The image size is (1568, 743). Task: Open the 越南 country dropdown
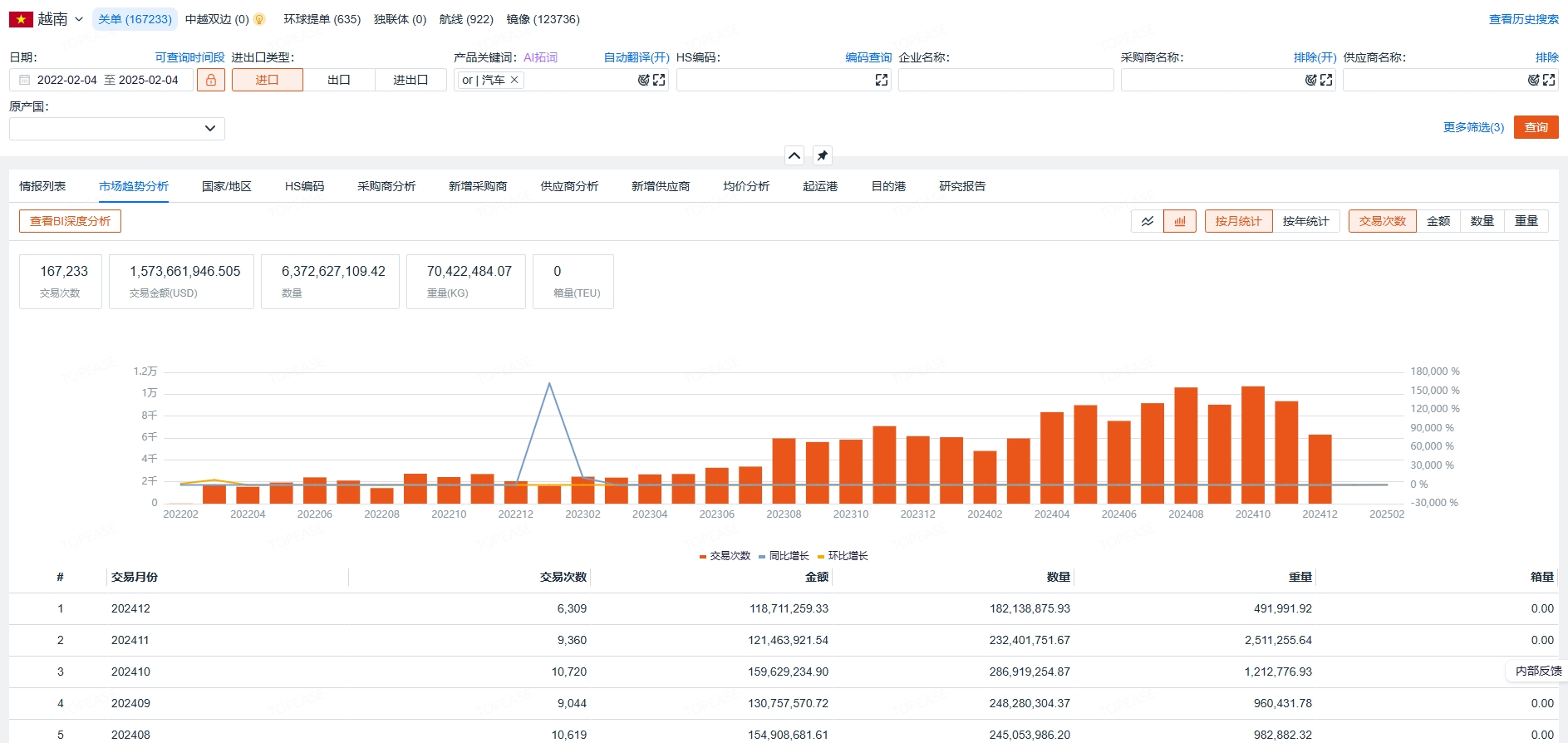point(60,19)
